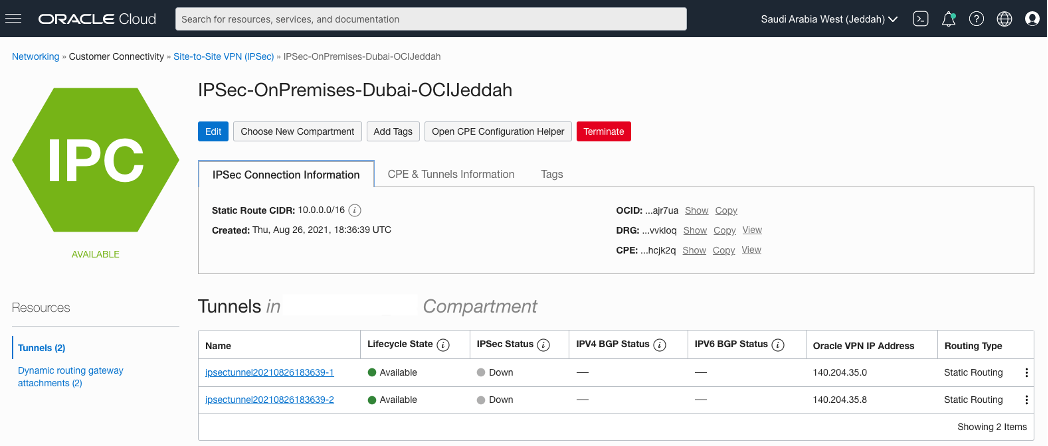Click IP address 140.204.35.0

click(840, 372)
